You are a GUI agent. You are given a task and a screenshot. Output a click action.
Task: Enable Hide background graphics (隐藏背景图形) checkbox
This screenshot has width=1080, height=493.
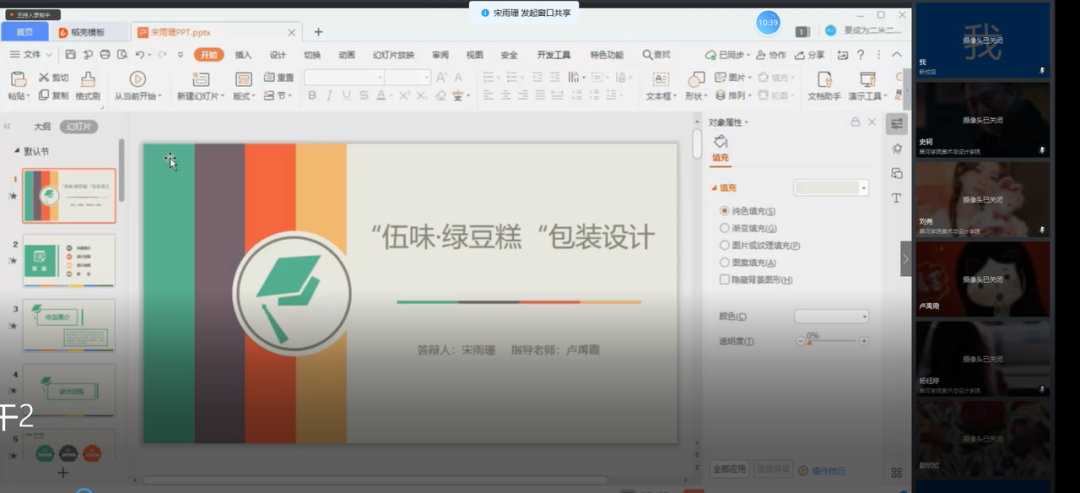coord(725,280)
